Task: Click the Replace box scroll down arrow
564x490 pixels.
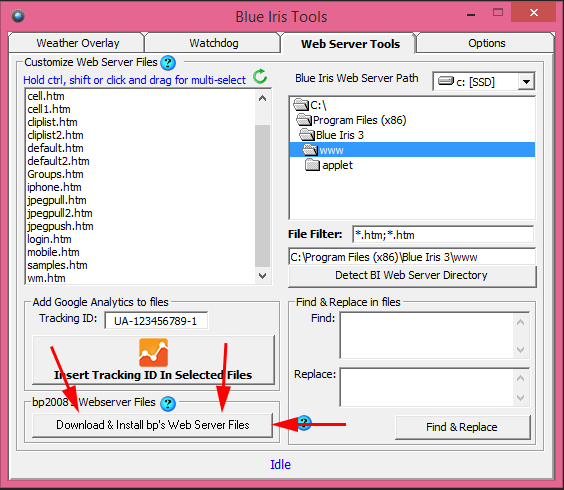Action: click(520, 397)
